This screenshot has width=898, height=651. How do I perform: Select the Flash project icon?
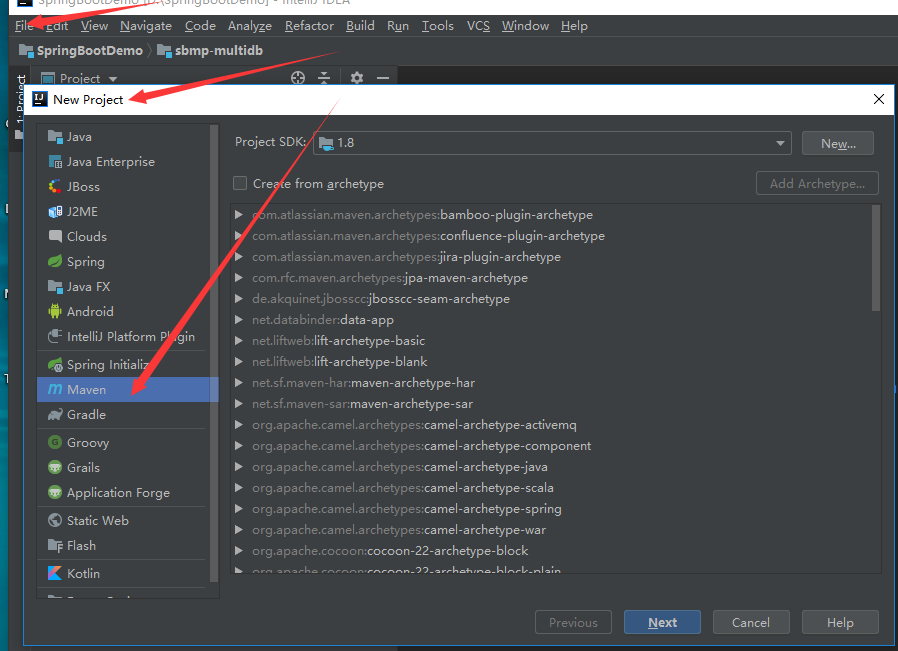point(55,546)
